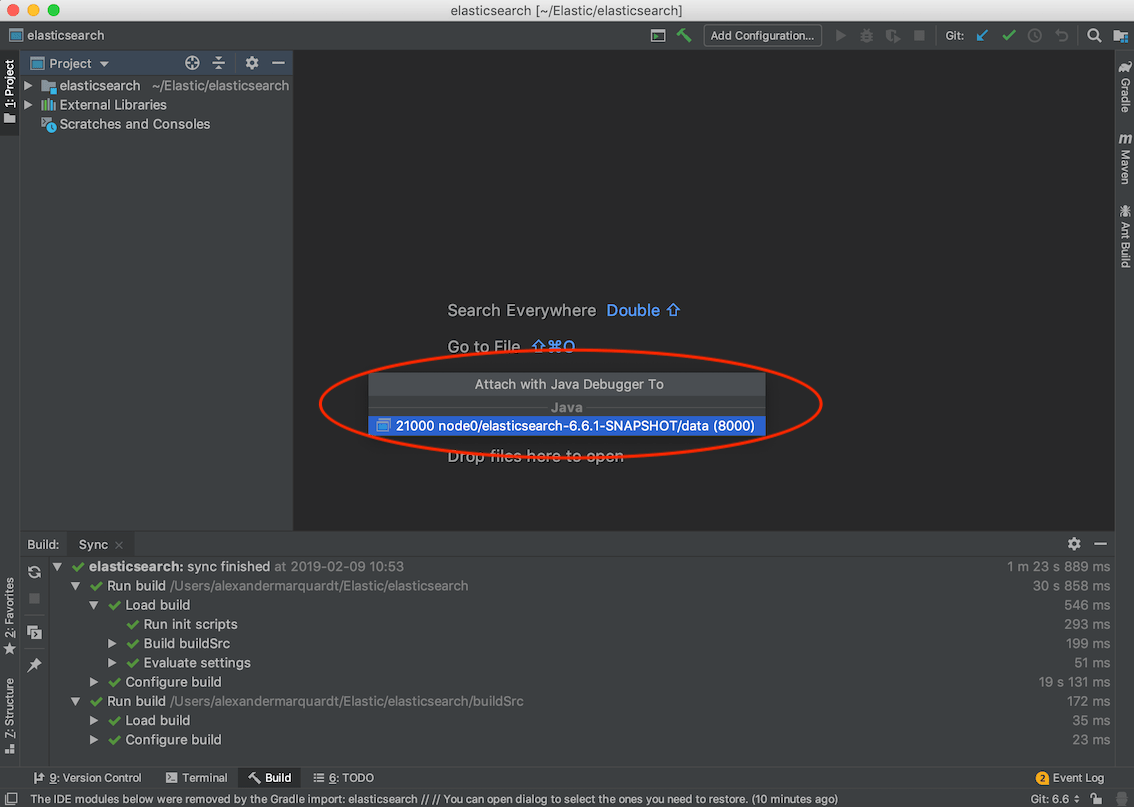Viewport: 1134px width, 807px height.
Task: Expand the Build buildSrc tree node
Action: 112,643
